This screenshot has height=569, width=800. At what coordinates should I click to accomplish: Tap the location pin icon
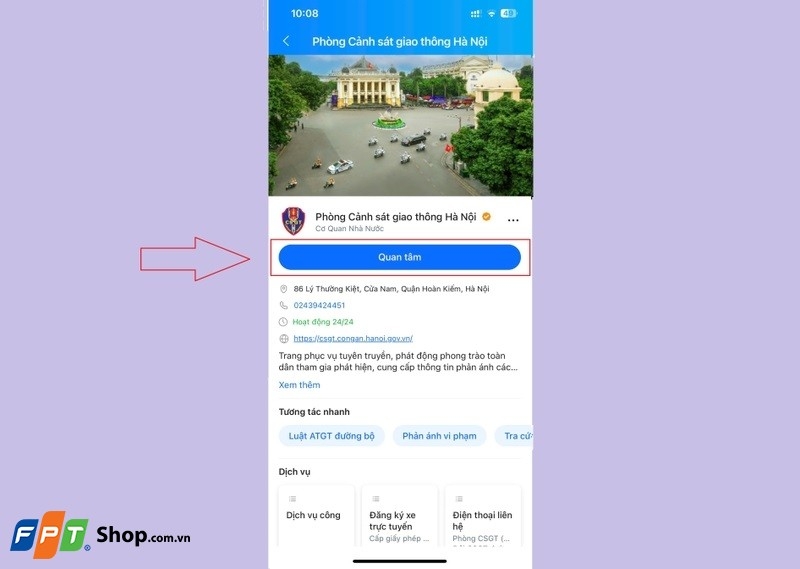click(284, 289)
